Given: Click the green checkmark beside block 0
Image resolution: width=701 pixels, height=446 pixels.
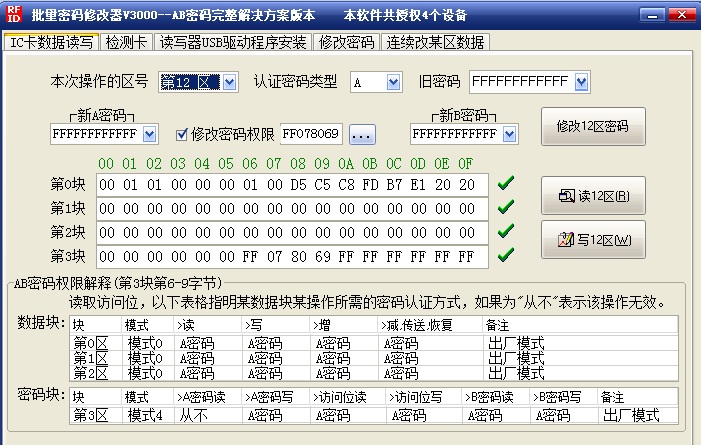Looking at the screenshot, I should 506,183.
